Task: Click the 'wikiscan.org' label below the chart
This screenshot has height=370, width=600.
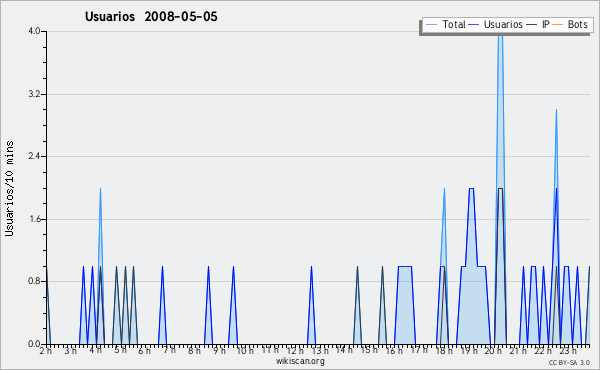Action: click(300, 361)
